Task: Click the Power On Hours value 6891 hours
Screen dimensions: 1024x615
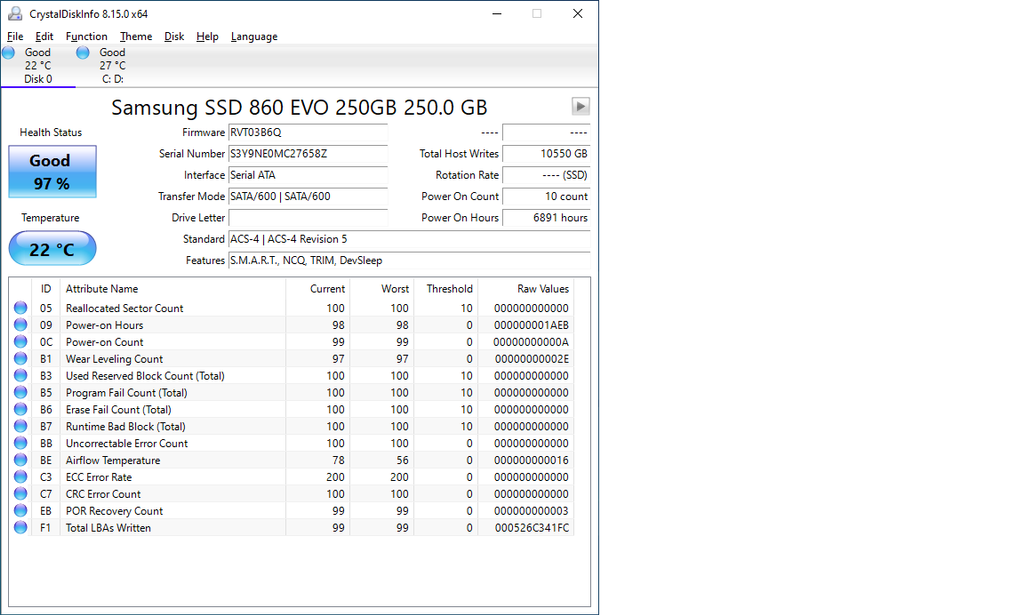Action: [546, 218]
